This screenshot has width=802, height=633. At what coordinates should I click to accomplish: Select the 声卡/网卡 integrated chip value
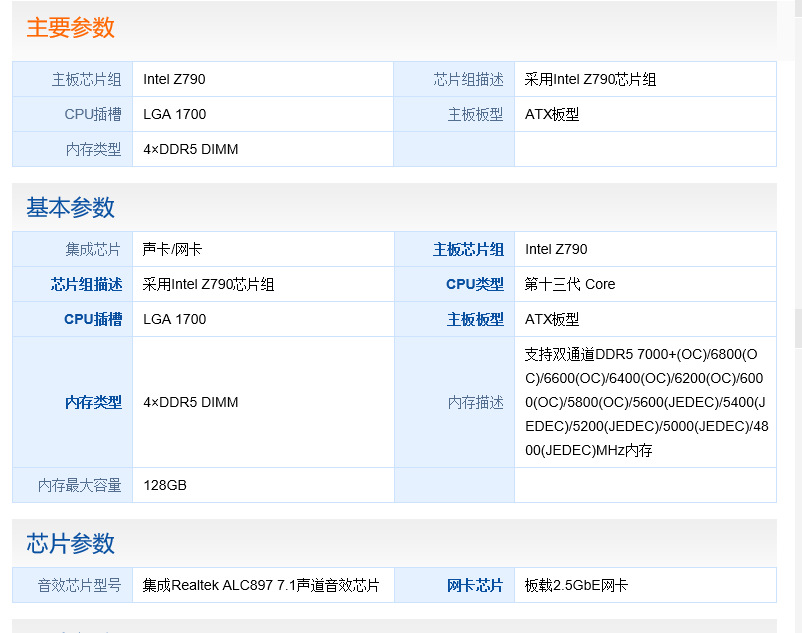(x=172, y=249)
